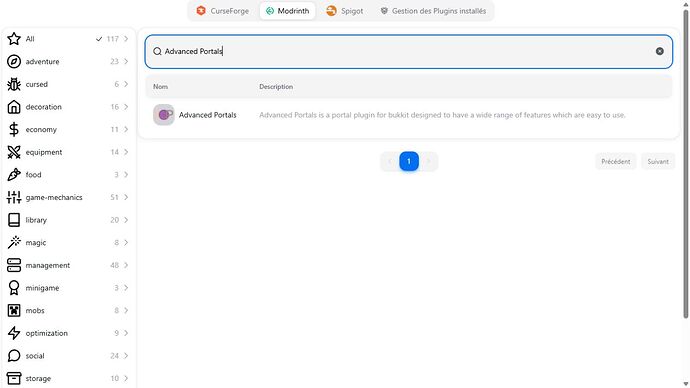Viewport: 690px width, 388px height.
Task: Go to page 1 in pagination
Action: point(409,161)
